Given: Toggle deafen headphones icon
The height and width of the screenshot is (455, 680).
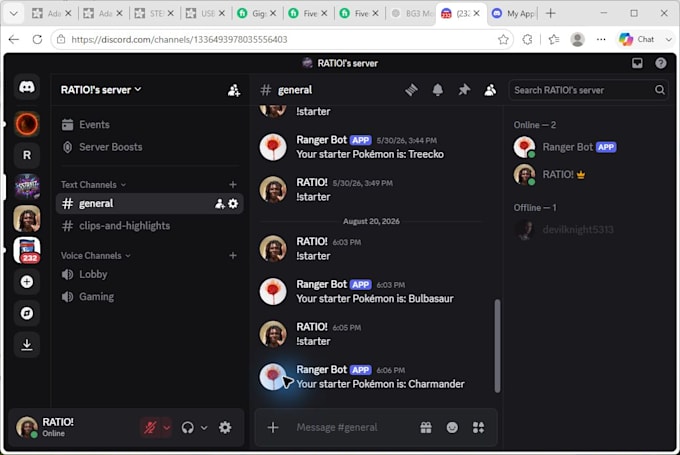Looking at the screenshot, I should click(187, 428).
